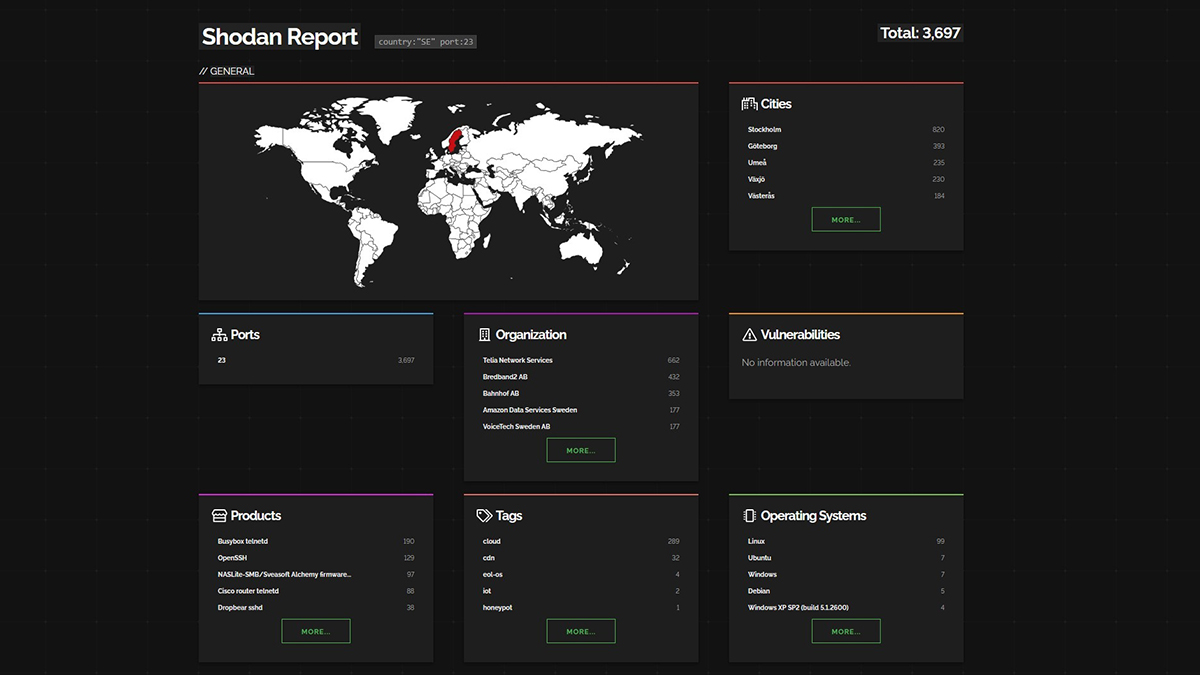Image resolution: width=1200 pixels, height=675 pixels.
Task: Select Cisco router telnetd product
Action: pos(249,591)
